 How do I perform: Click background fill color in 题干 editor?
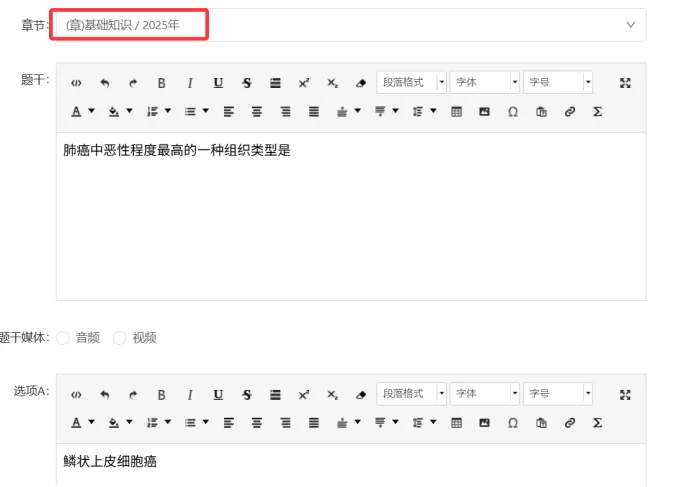(x=114, y=112)
